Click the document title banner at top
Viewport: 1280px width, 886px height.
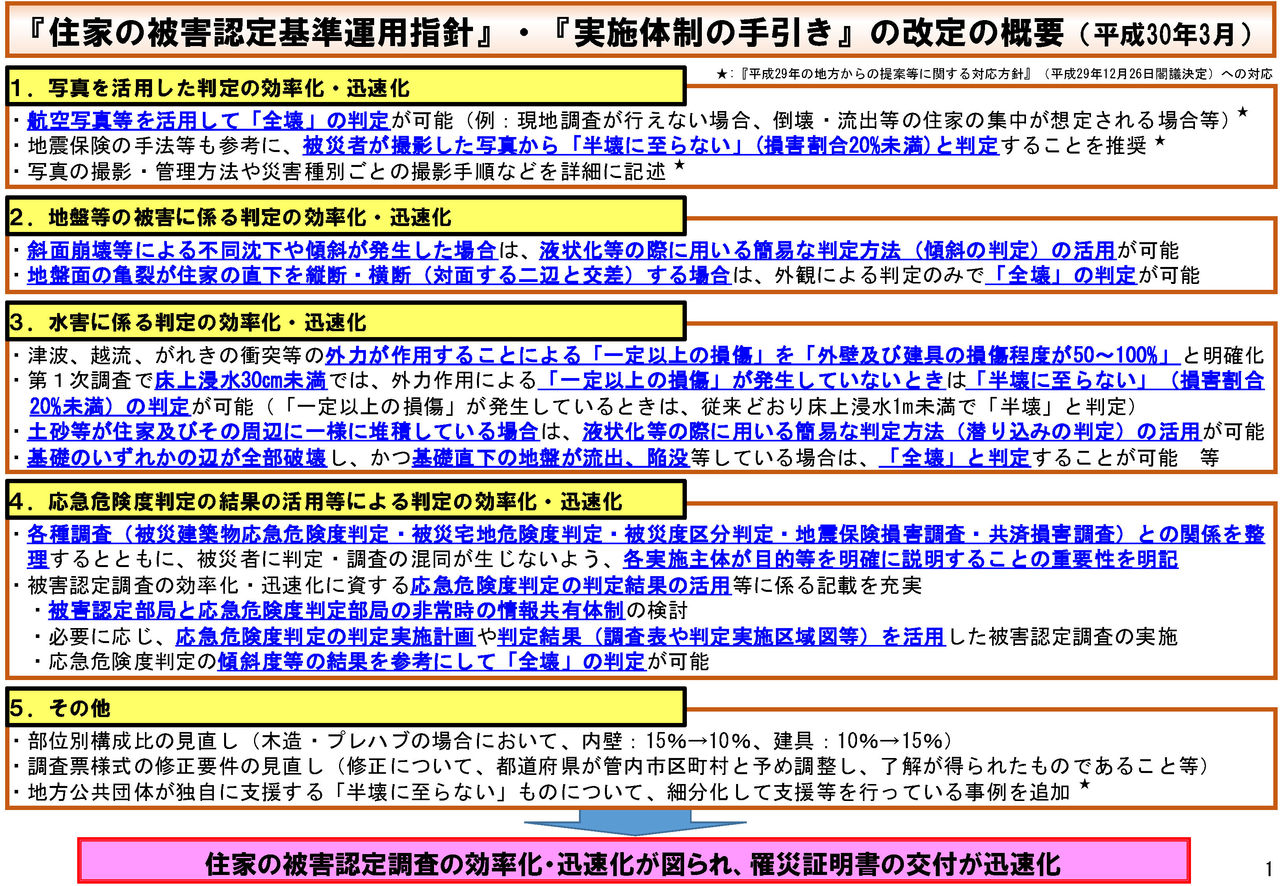point(639,31)
